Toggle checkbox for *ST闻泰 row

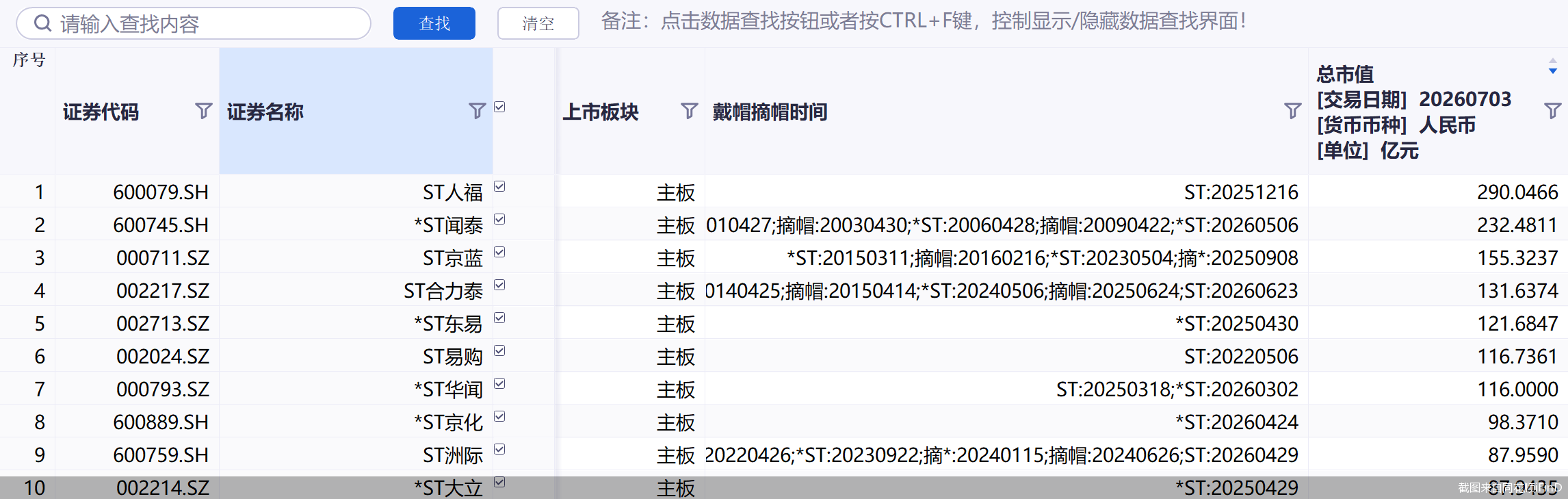coord(499,219)
